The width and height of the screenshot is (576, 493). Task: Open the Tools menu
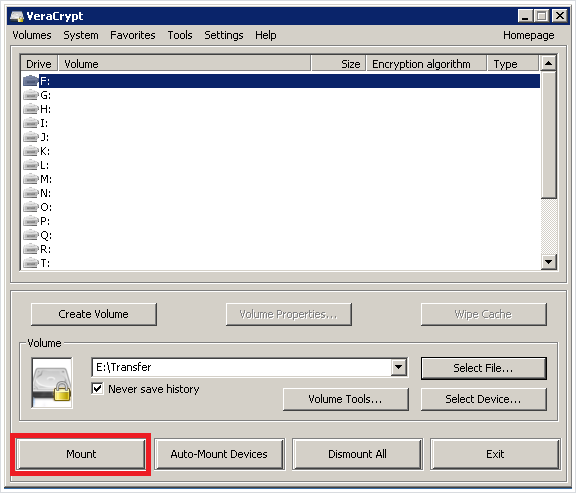(x=180, y=35)
